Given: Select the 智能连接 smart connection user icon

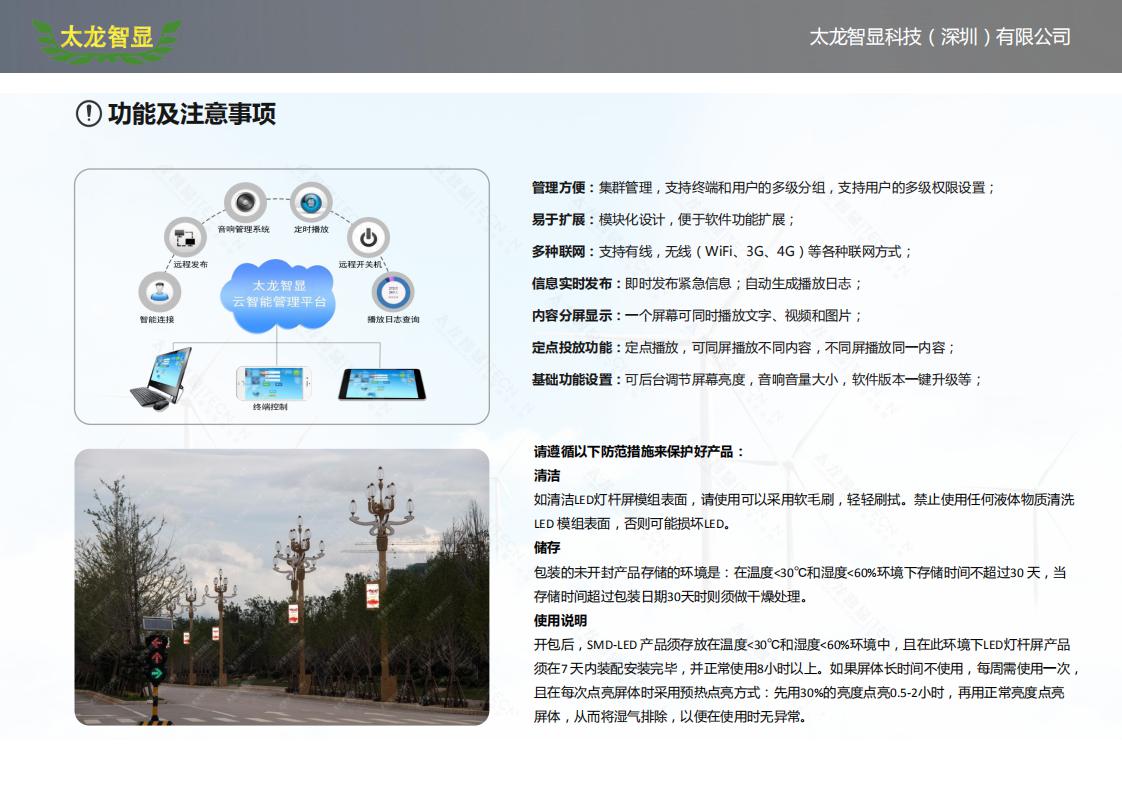Looking at the screenshot, I should point(158,290).
